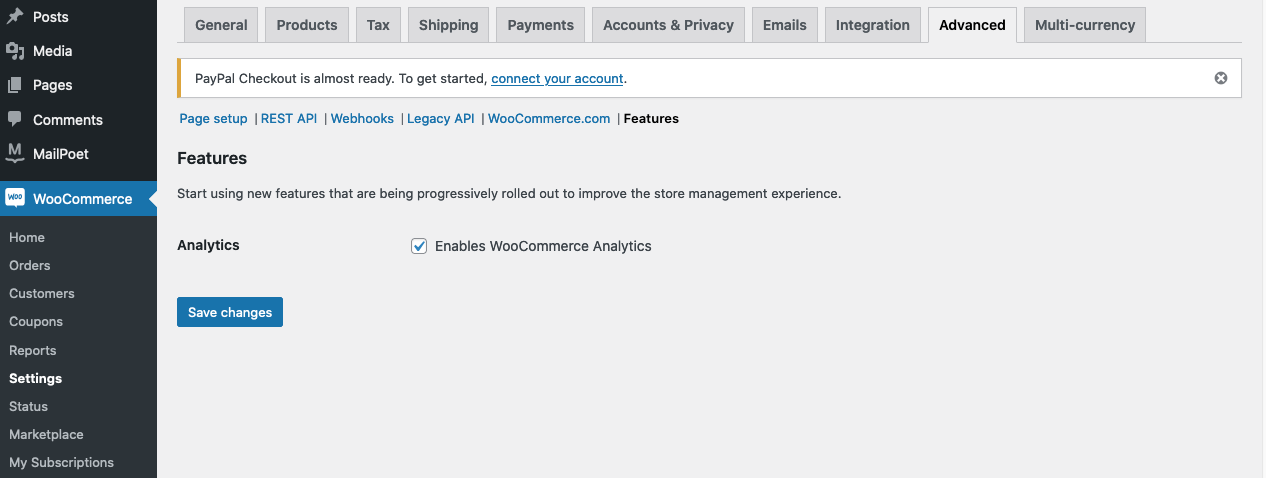Dismiss the PayPal Checkout notice

click(1220, 78)
